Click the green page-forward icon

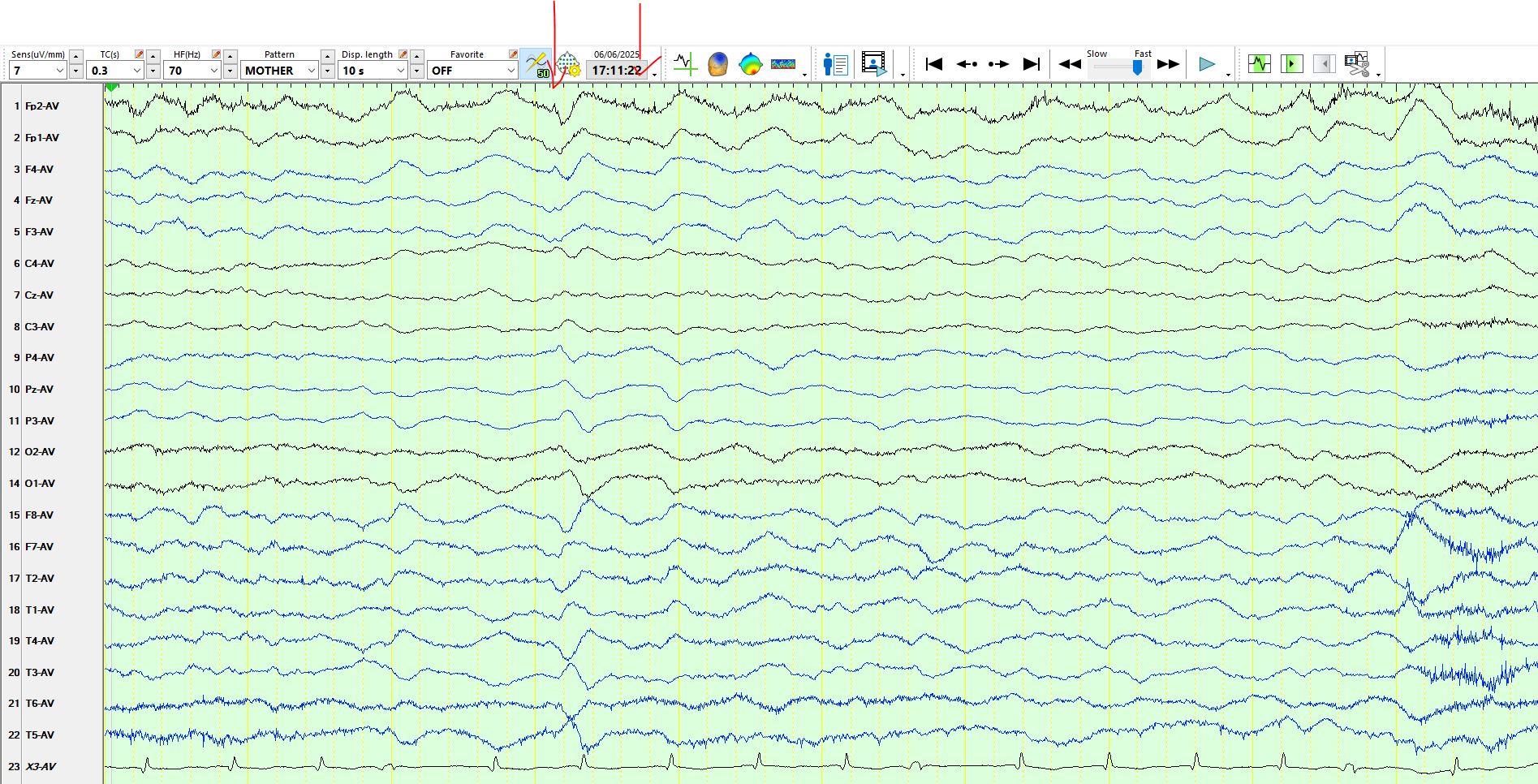click(x=1291, y=63)
